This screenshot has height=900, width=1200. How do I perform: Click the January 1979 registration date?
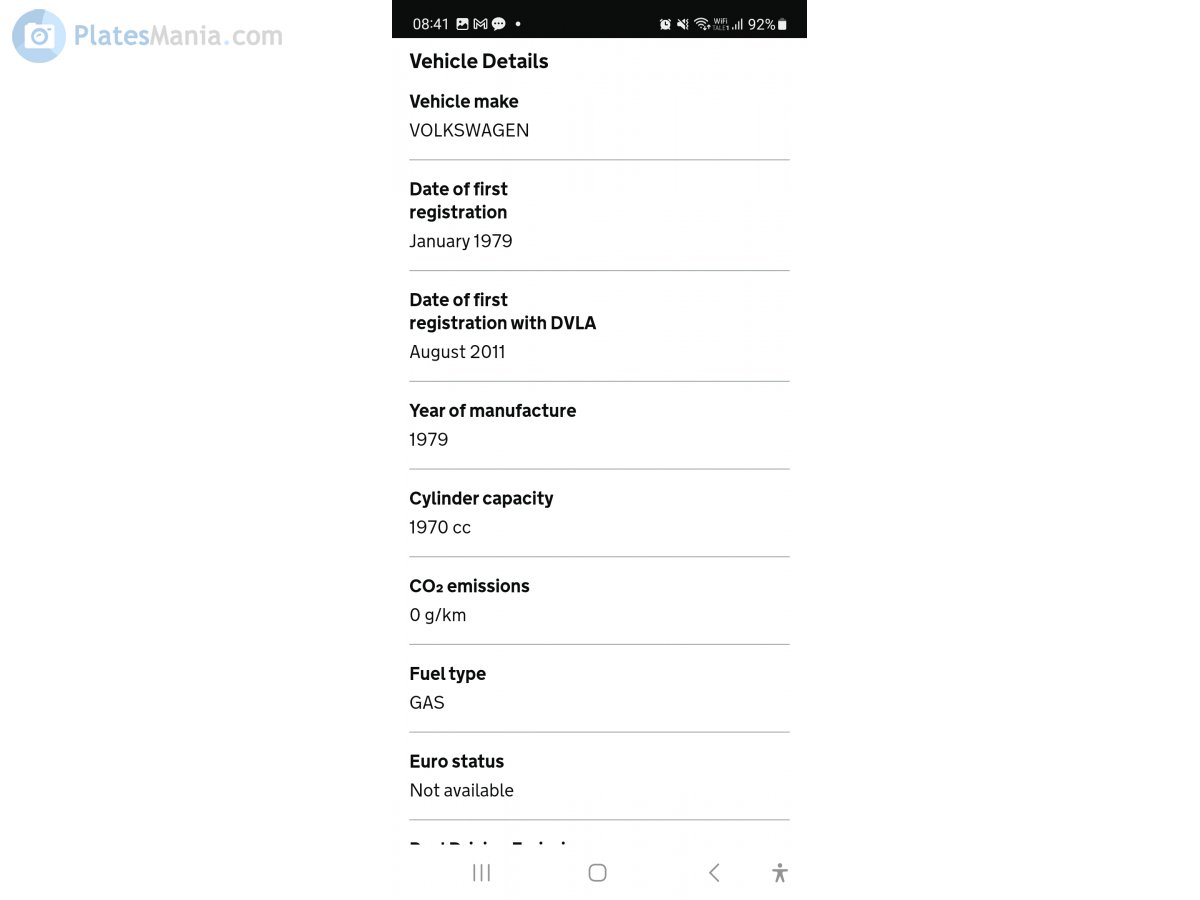tap(461, 241)
